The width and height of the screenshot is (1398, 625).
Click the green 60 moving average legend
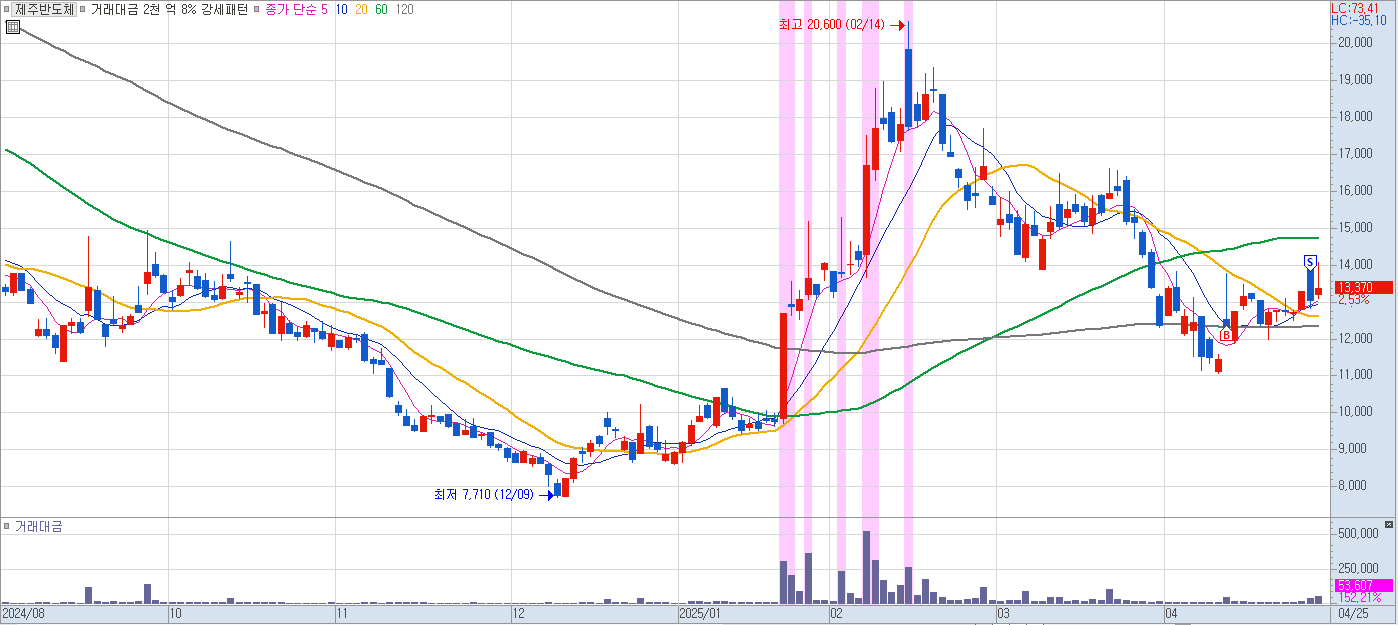pos(381,9)
